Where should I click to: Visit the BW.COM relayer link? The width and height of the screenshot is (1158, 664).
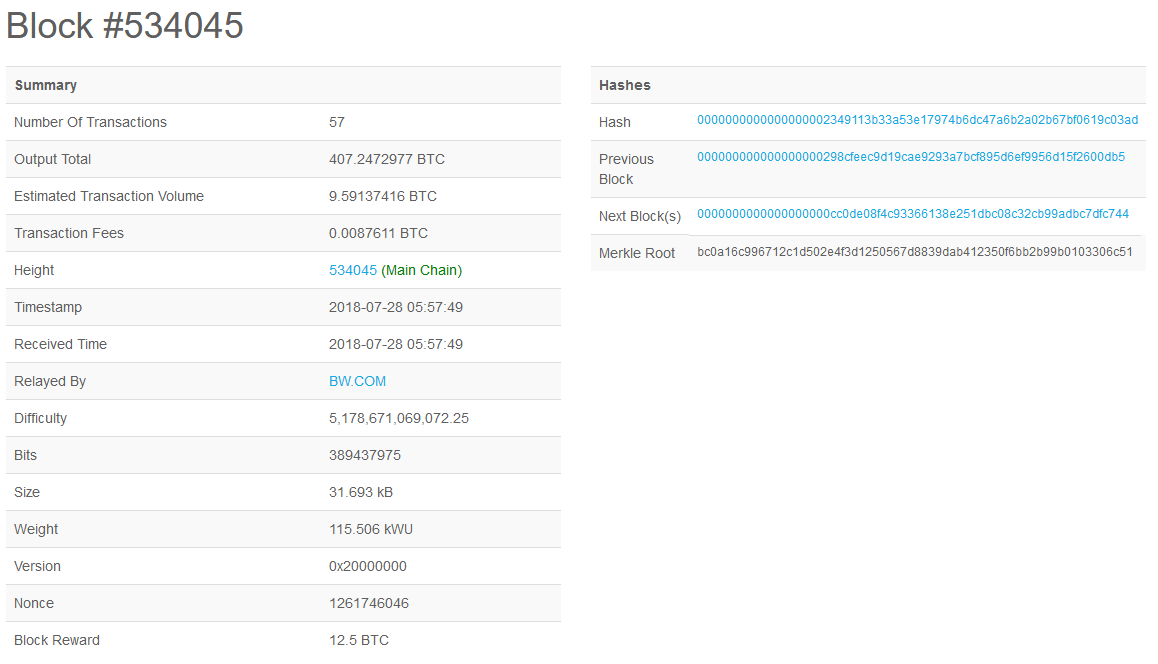tap(357, 381)
